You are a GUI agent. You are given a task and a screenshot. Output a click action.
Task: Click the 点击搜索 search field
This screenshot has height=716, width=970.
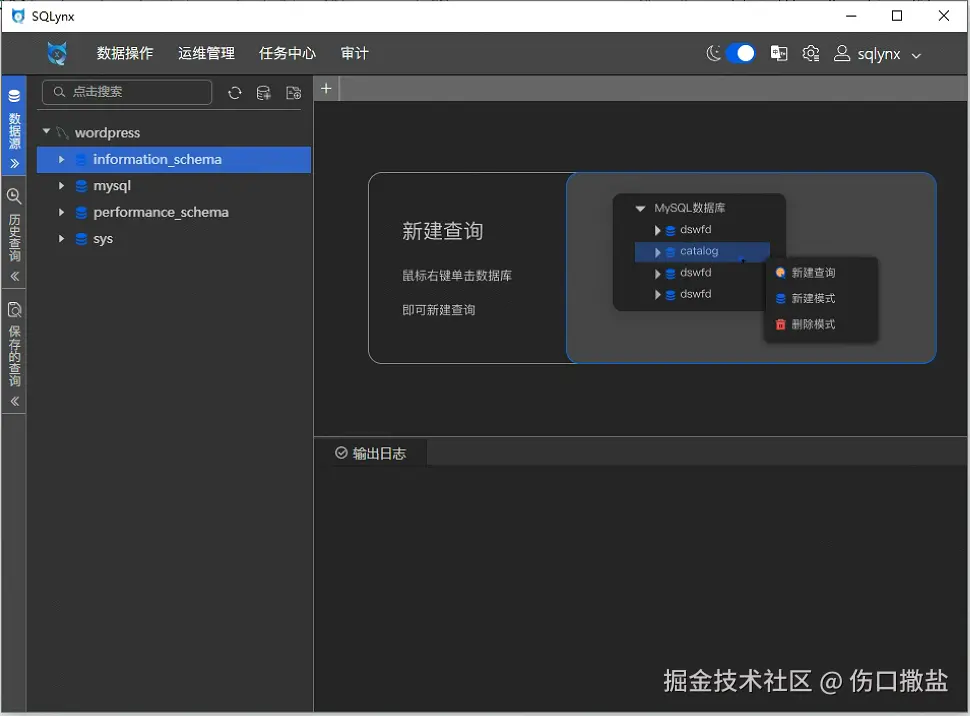[127, 92]
